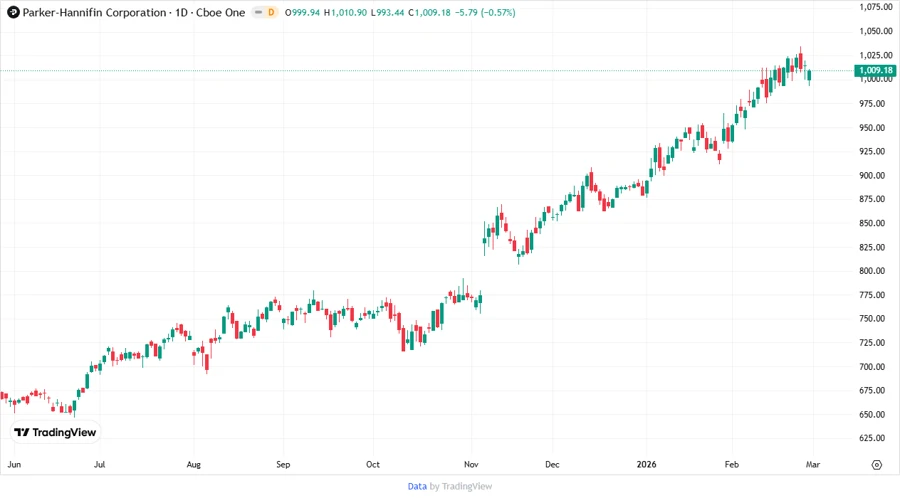Click the 1,025.00 price axis label
The height and width of the screenshot is (498, 900).
click(876, 55)
